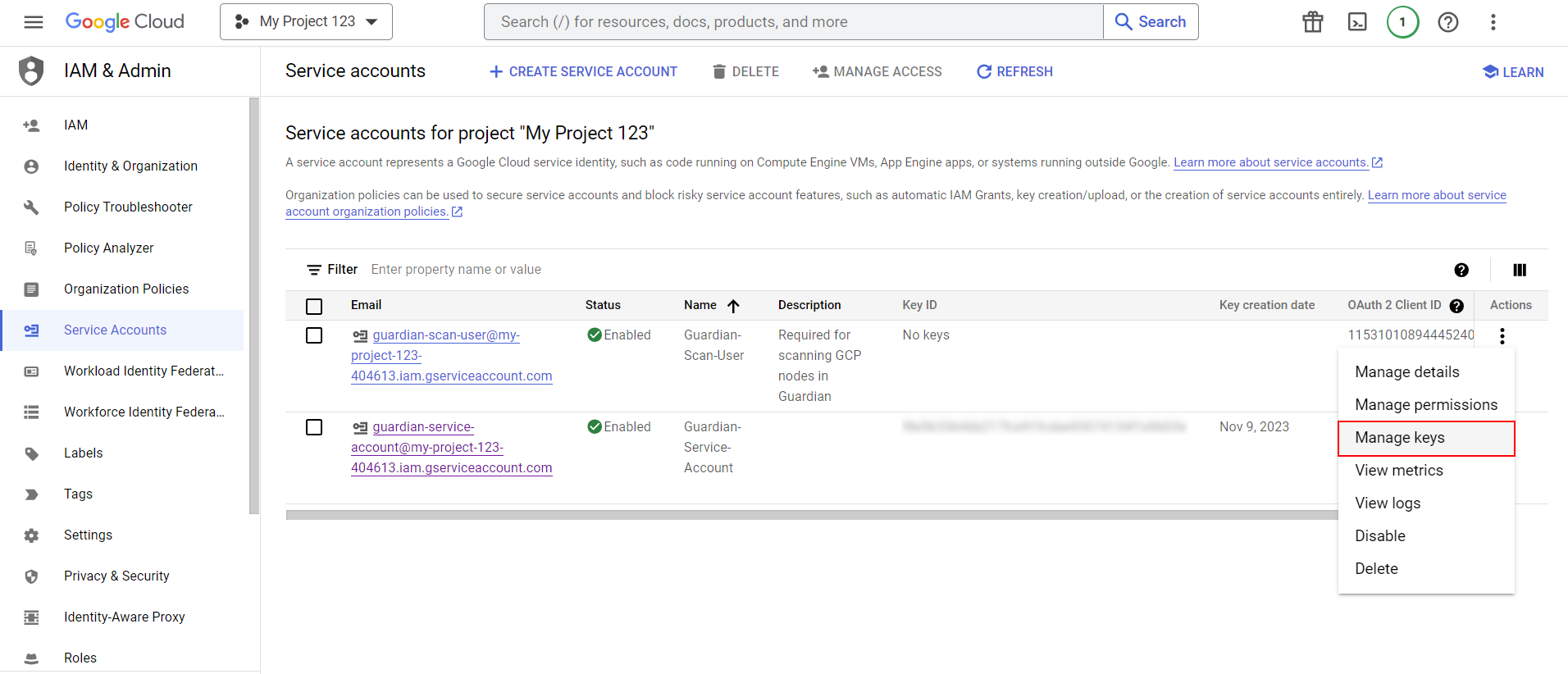Click the Delete toolbar button
This screenshot has width=1568, height=674.
pyautogui.click(x=745, y=72)
